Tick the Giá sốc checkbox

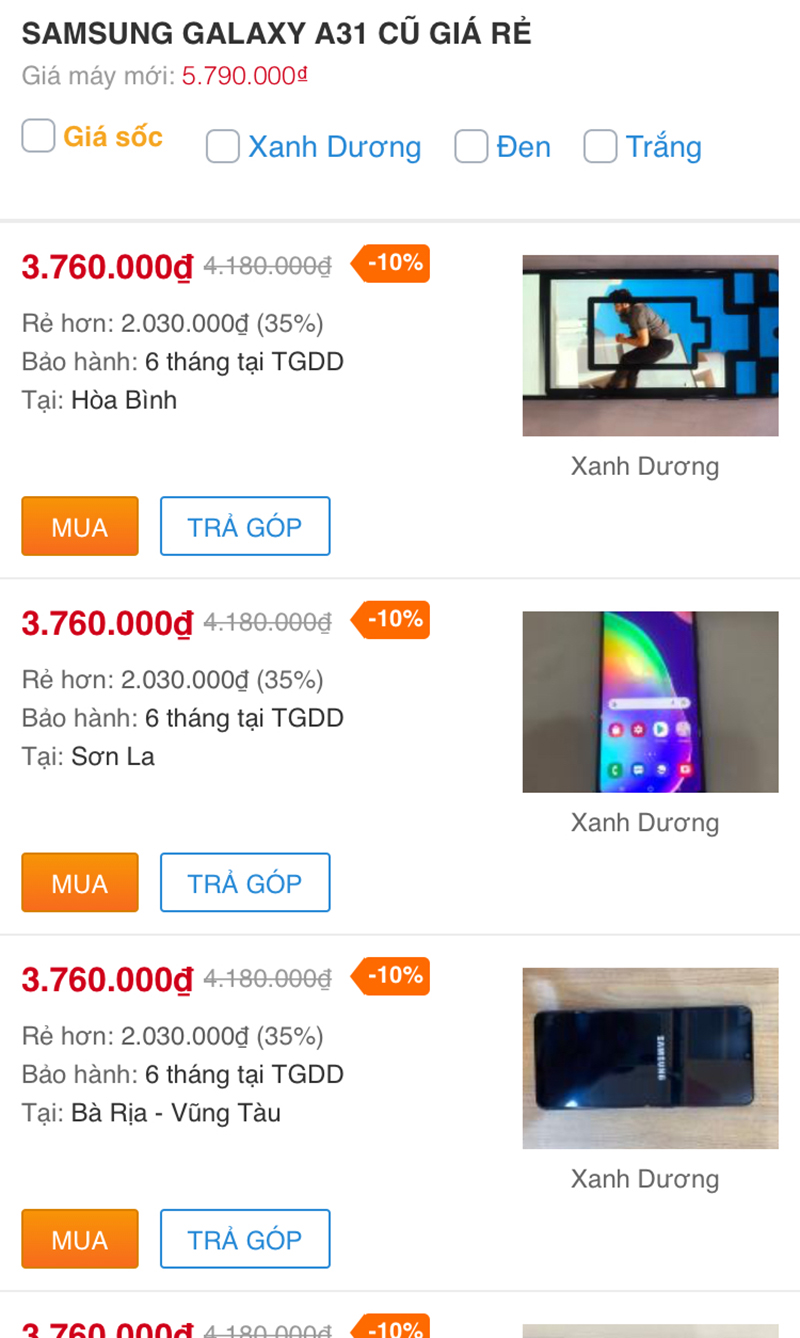[38, 136]
